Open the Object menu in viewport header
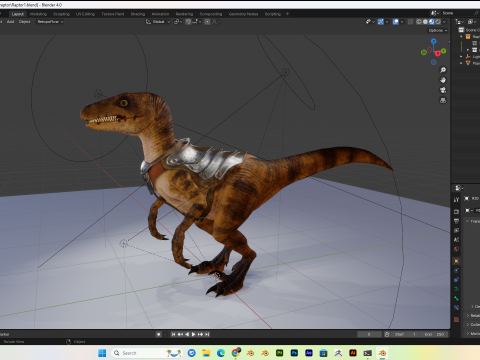Image resolution: width=480 pixels, height=360 pixels. click(24, 22)
